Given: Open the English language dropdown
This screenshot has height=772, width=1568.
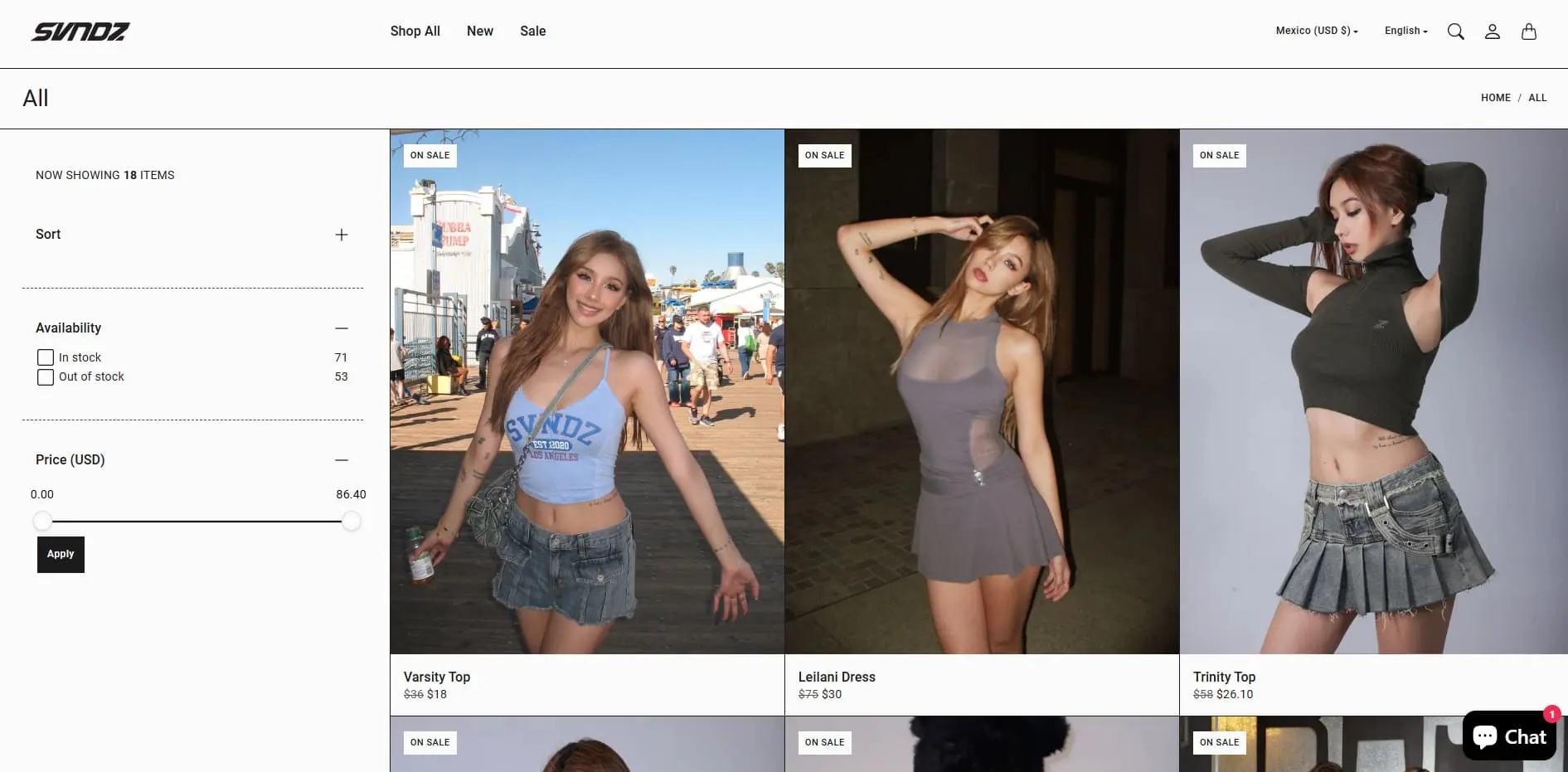Looking at the screenshot, I should coord(1405,31).
